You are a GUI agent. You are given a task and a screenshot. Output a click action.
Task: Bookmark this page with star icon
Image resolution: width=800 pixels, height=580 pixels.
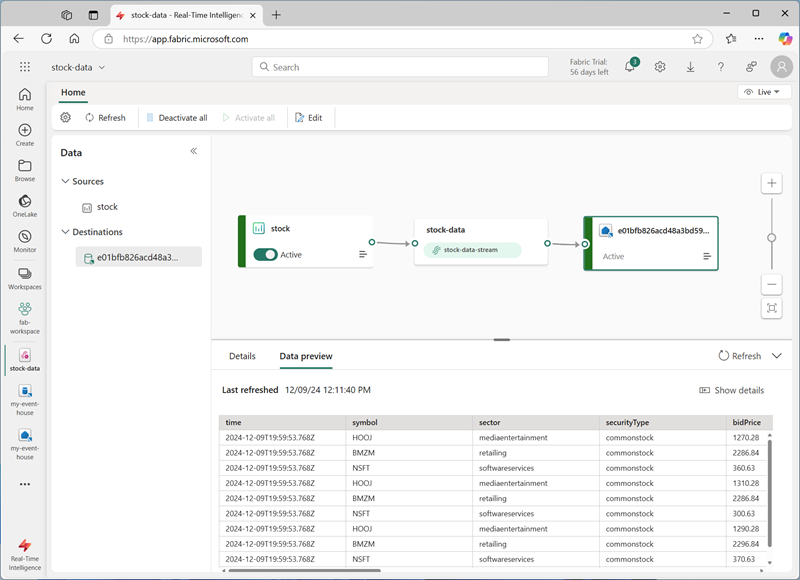(x=697, y=39)
